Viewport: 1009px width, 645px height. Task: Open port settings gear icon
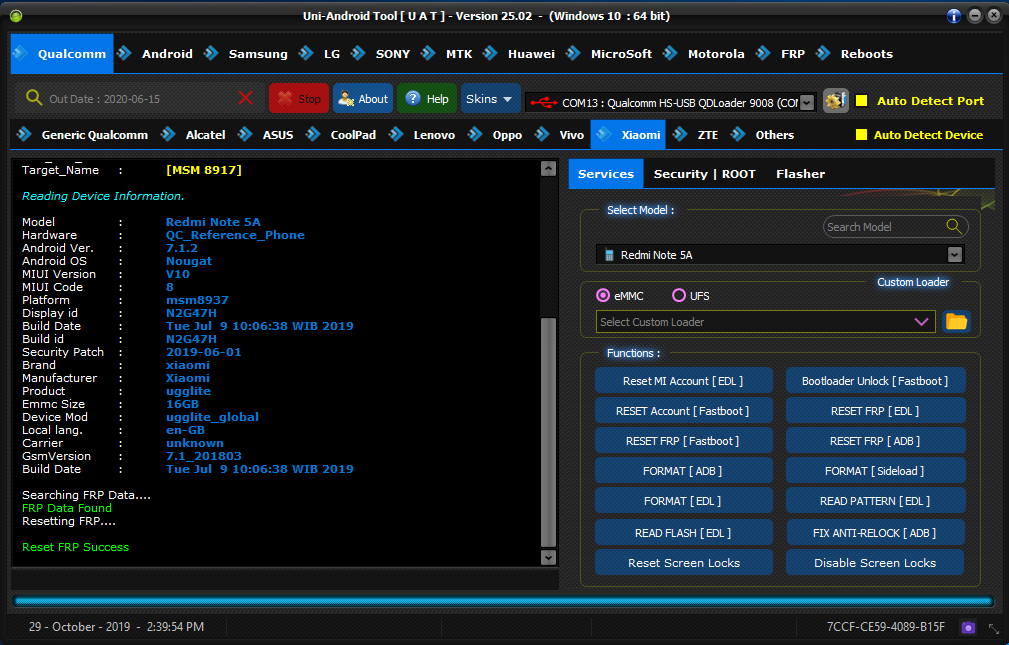coord(835,100)
